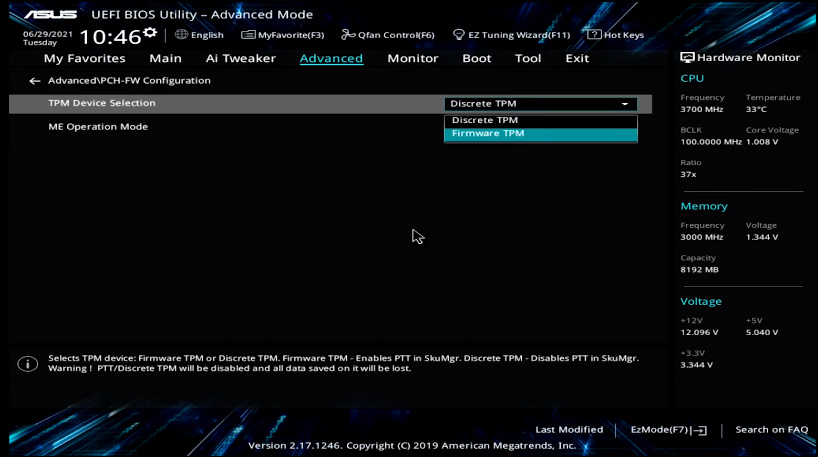
Task: Open Qfan Control from the top toolbar
Action: pos(387,35)
